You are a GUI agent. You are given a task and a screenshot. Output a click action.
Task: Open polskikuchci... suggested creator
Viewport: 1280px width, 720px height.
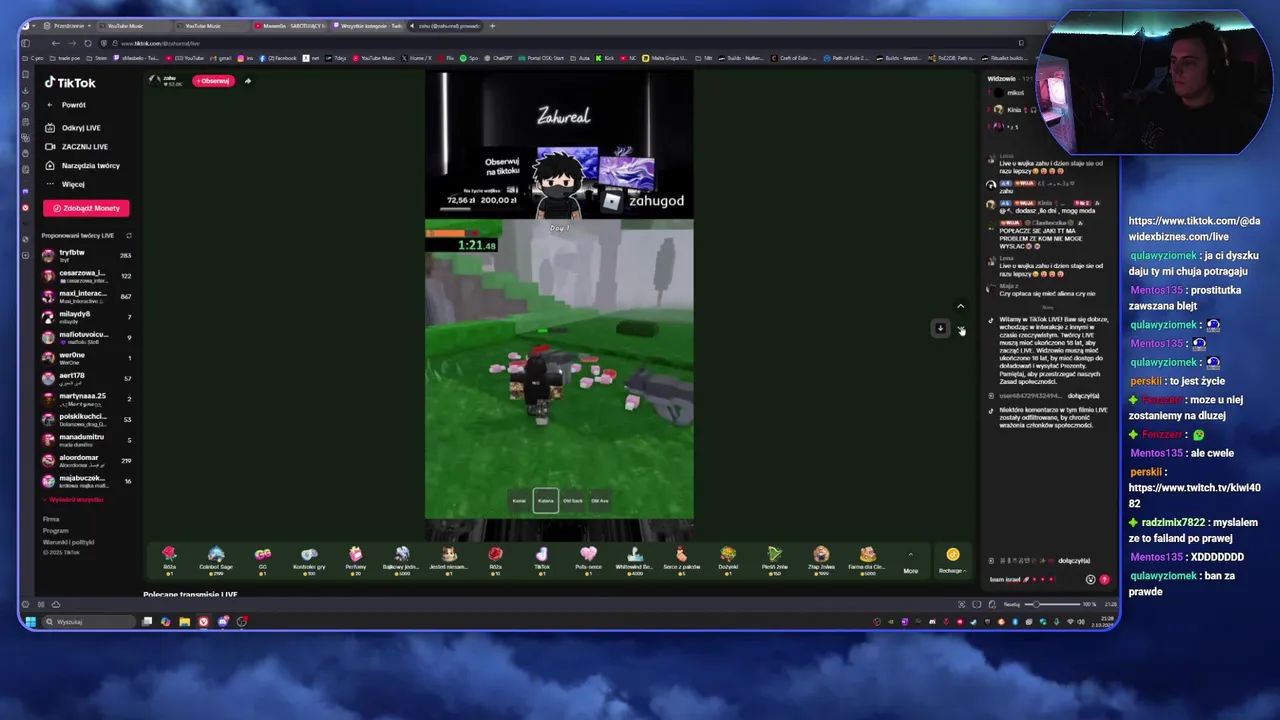[86, 419]
